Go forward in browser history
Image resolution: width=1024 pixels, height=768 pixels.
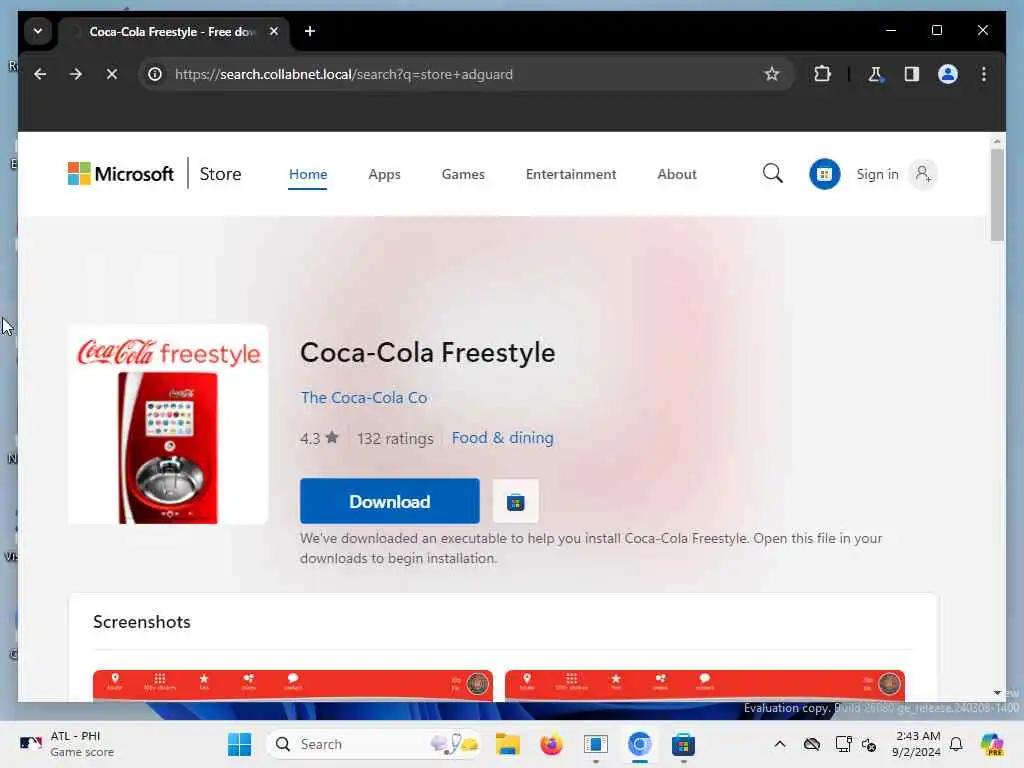76,74
